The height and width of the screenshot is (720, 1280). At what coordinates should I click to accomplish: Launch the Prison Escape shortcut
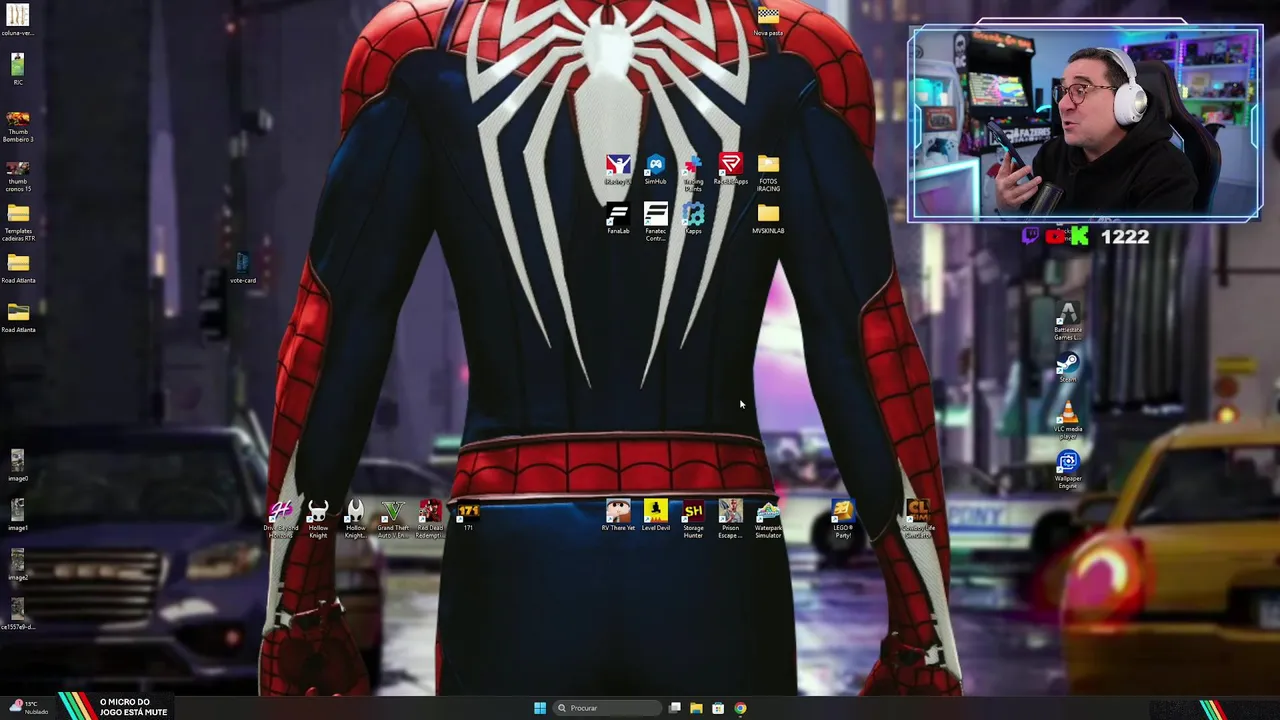click(x=730, y=519)
